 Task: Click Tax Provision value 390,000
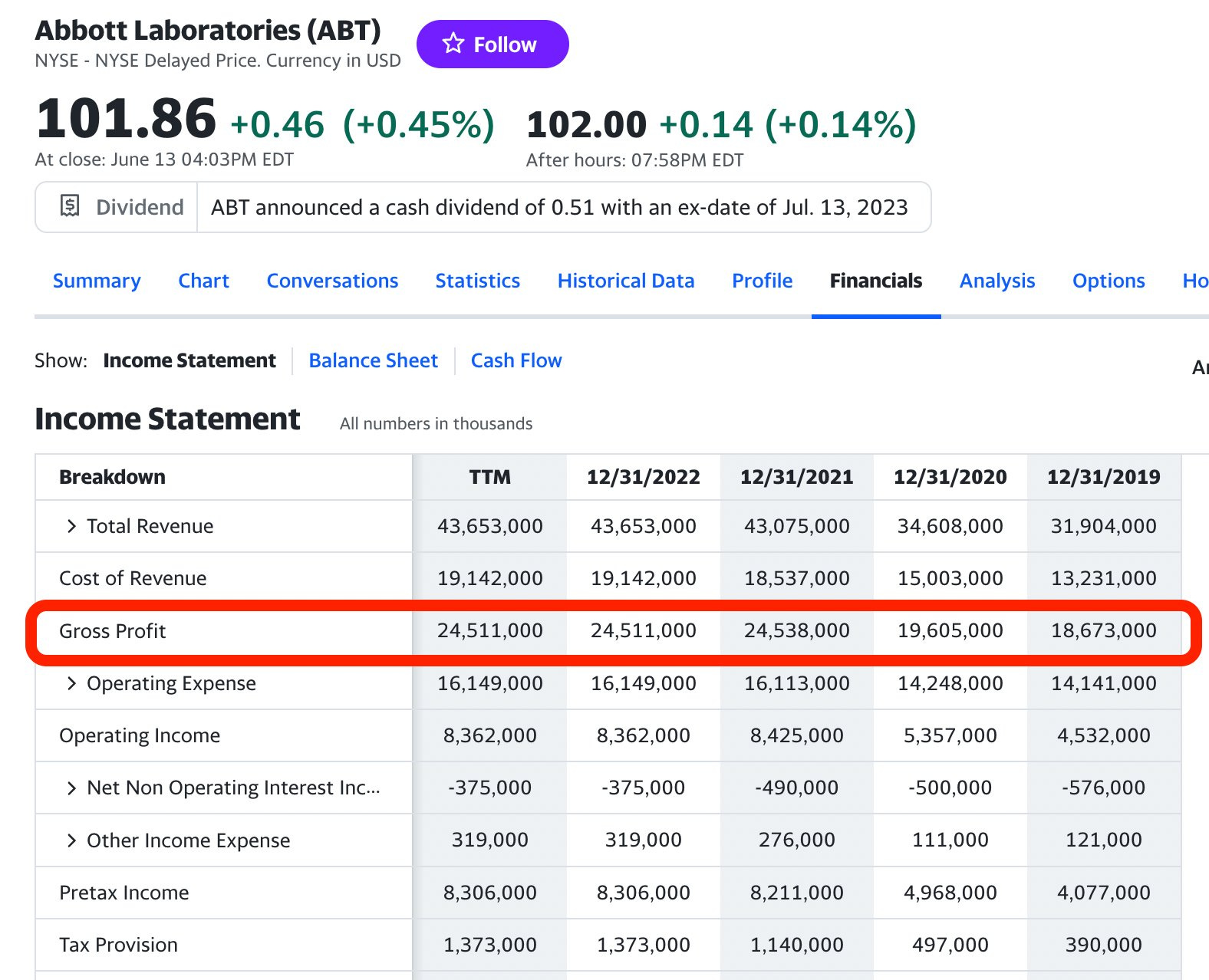(1103, 945)
